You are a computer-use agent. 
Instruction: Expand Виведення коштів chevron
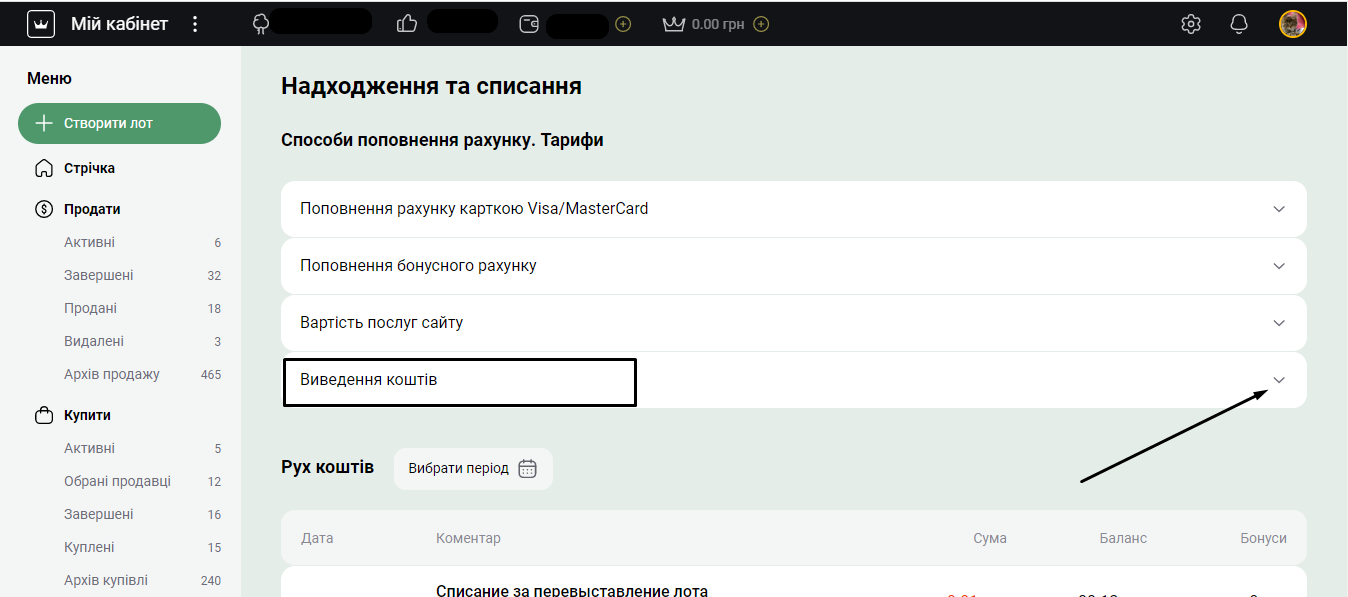coord(1278,380)
